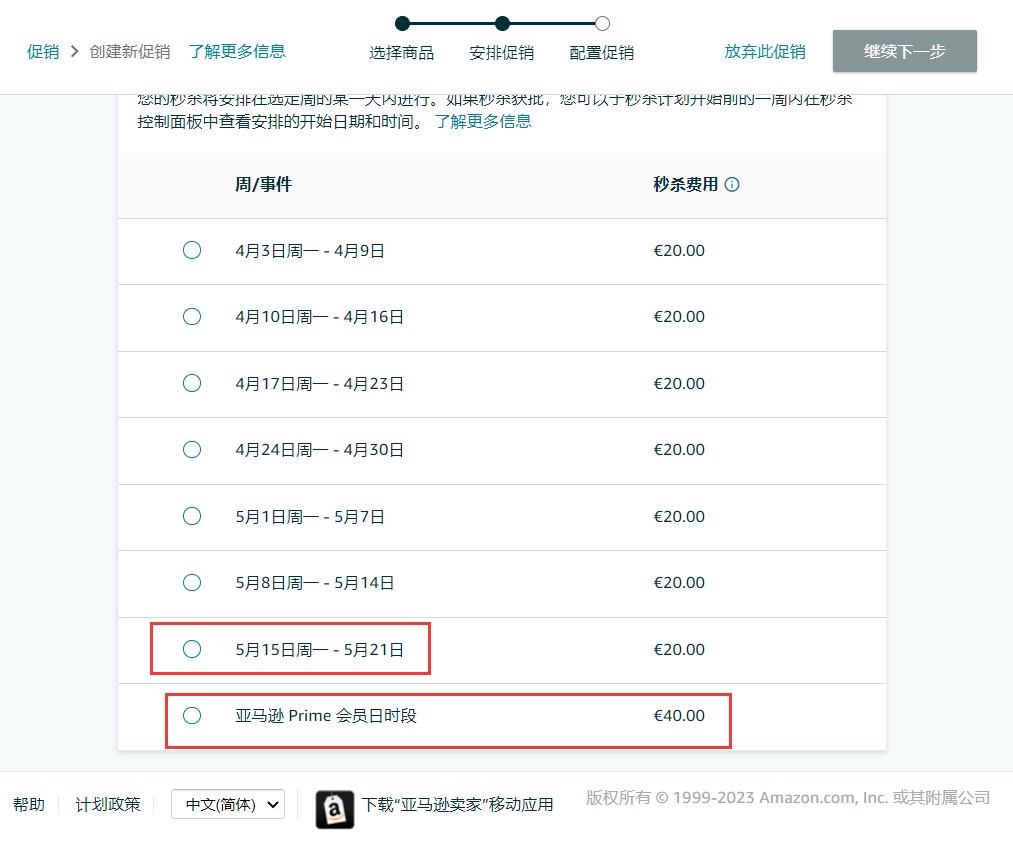
Task: Click the 秒杀费用 info icon
Action: [x=732, y=185]
